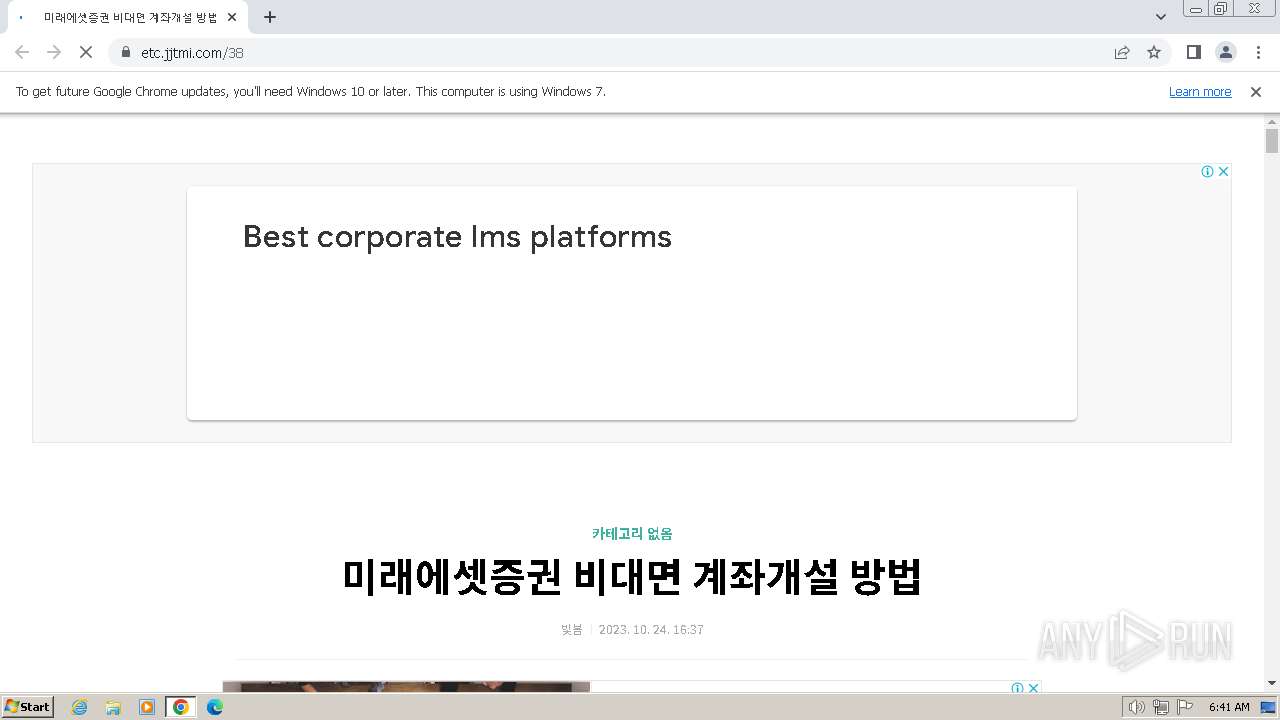Dismiss the Chrome update notice
This screenshot has height=720, width=1280.
coord(1256,91)
